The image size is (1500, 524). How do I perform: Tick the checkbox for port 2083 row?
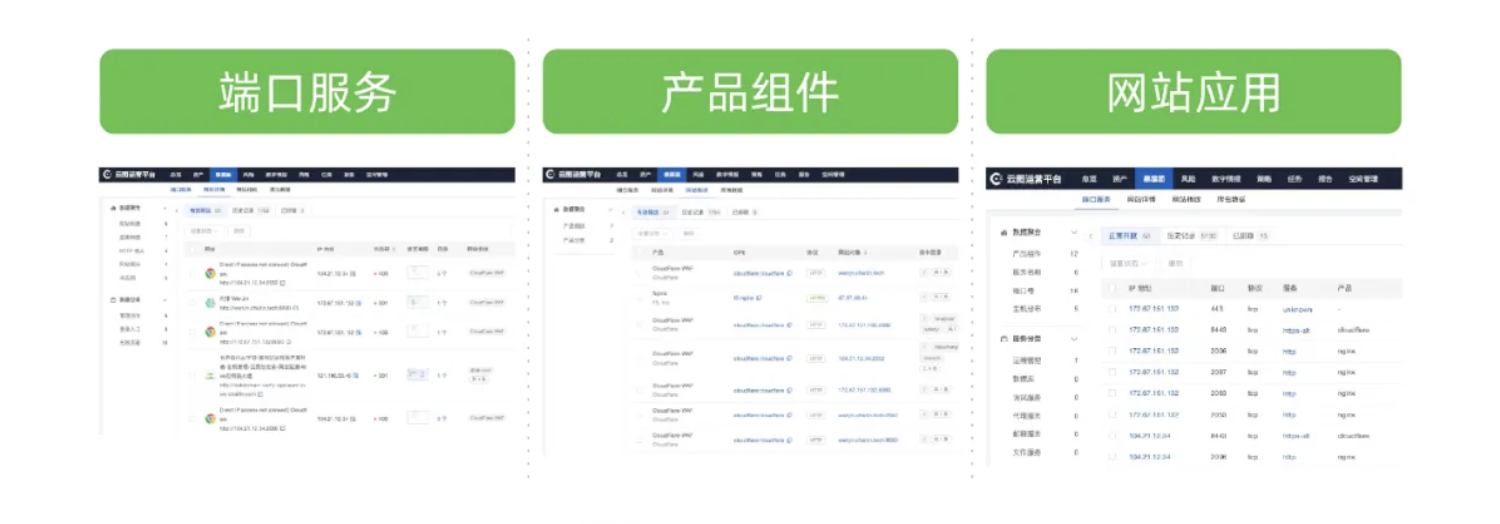(x=1112, y=393)
